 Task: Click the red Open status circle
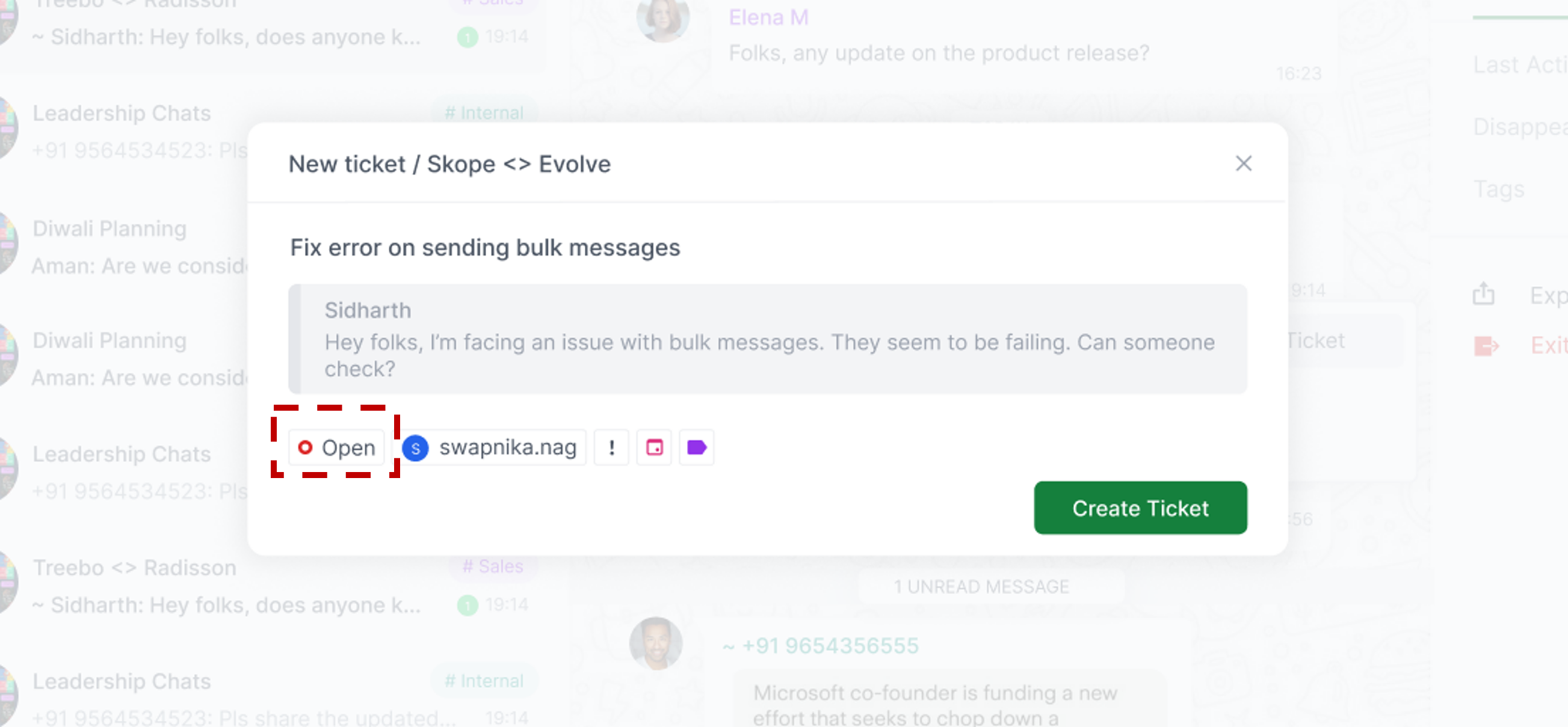point(305,448)
